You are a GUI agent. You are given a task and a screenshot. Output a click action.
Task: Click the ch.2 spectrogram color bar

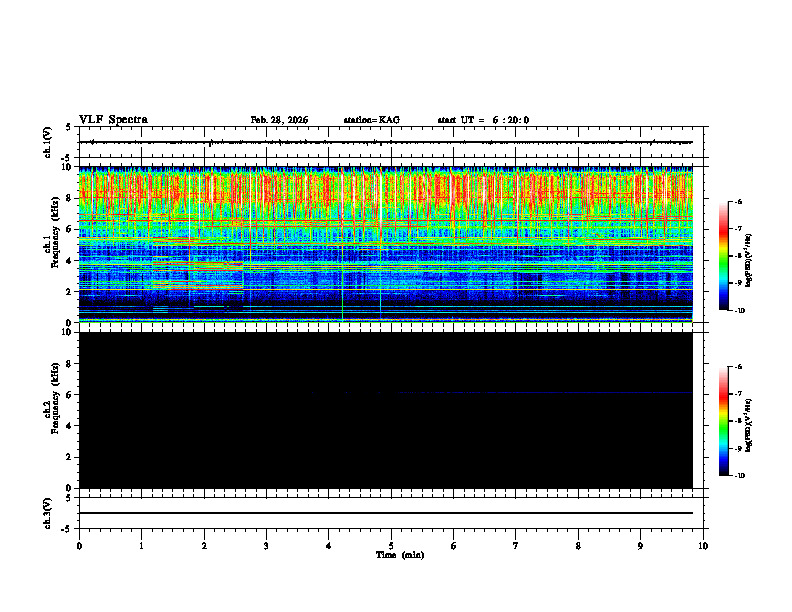[x=723, y=421]
